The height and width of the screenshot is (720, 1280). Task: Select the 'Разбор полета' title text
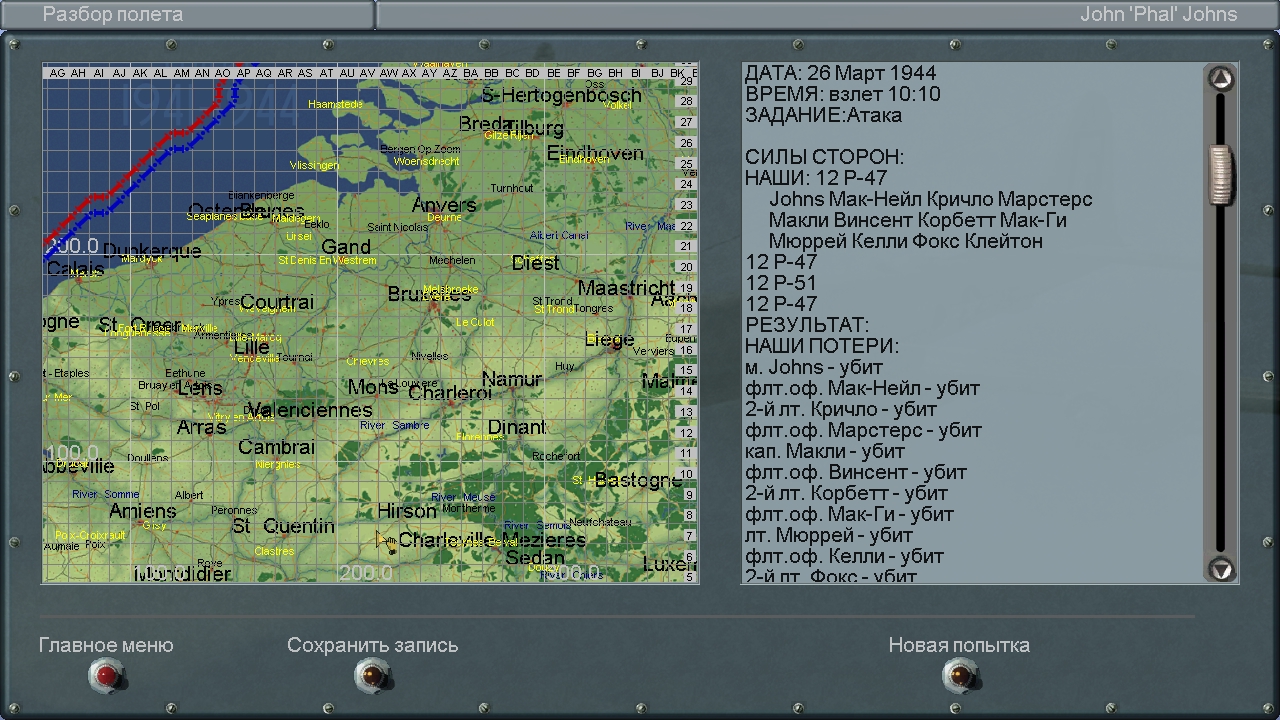pos(113,14)
